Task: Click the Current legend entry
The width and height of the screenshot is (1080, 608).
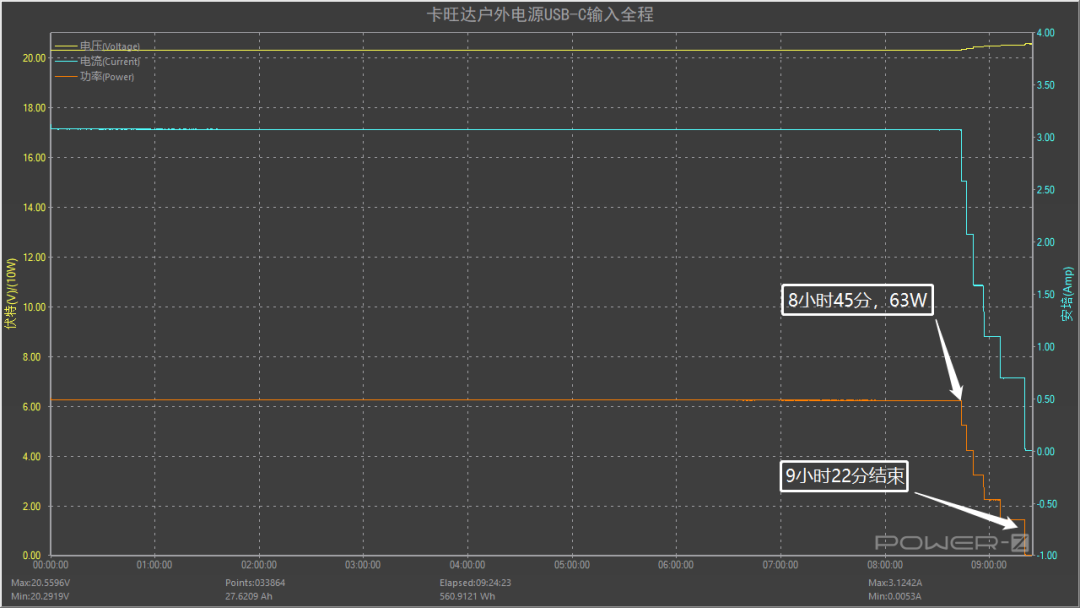Action: click(97, 61)
